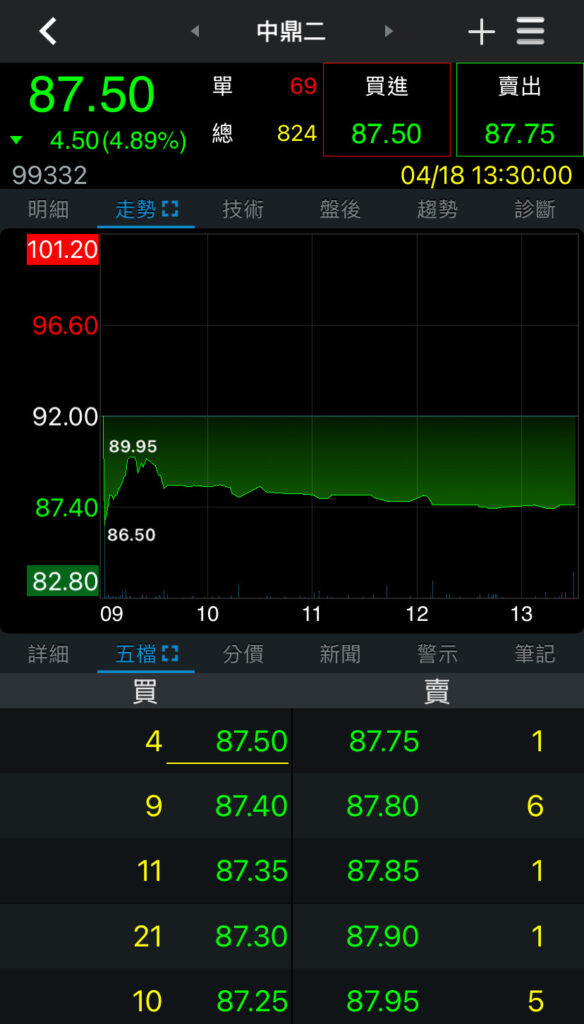Screen dimensions: 584x1024
Task: Open the hamburger menu icon
Action: [530, 31]
